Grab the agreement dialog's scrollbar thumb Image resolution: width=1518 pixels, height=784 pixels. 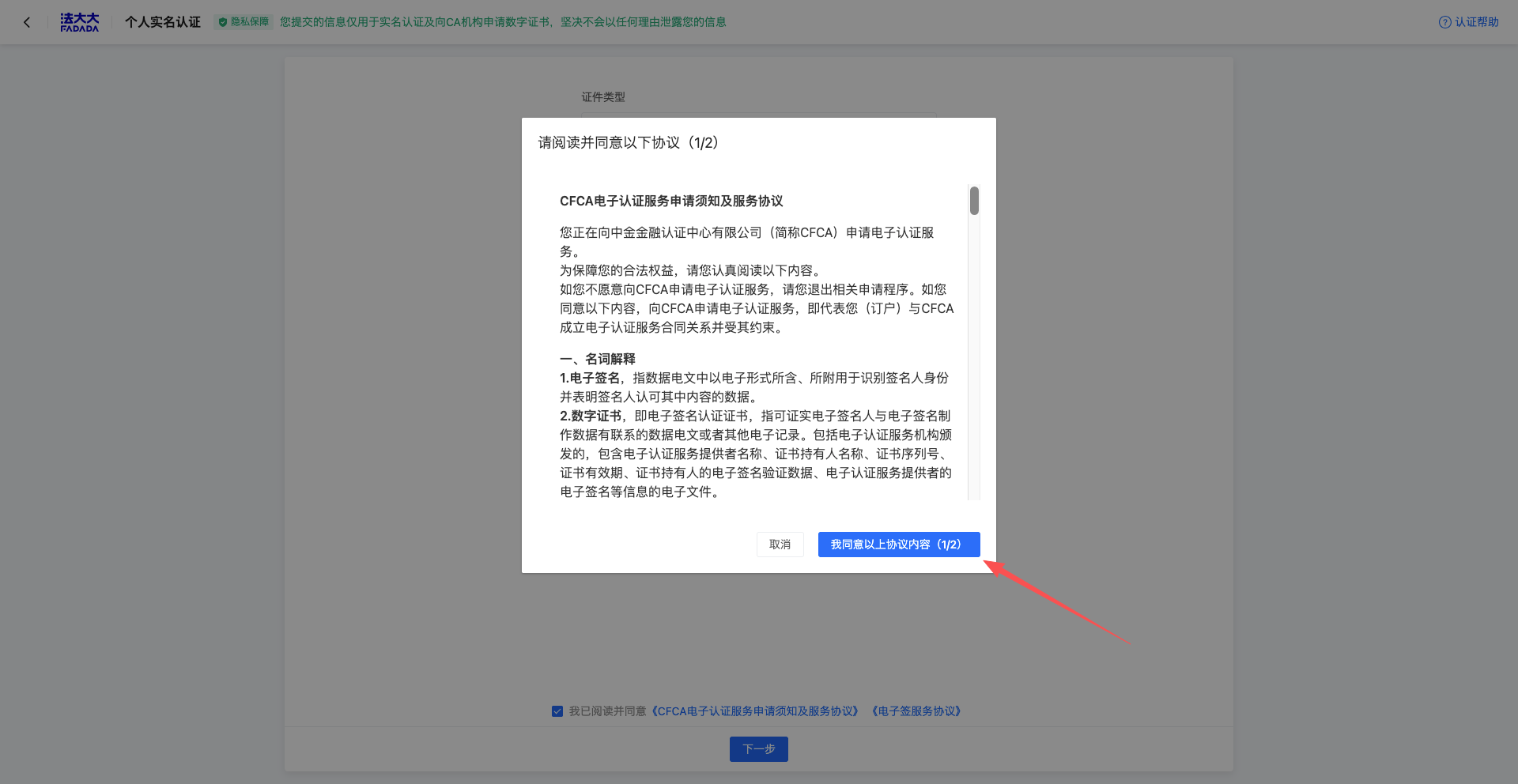point(974,201)
